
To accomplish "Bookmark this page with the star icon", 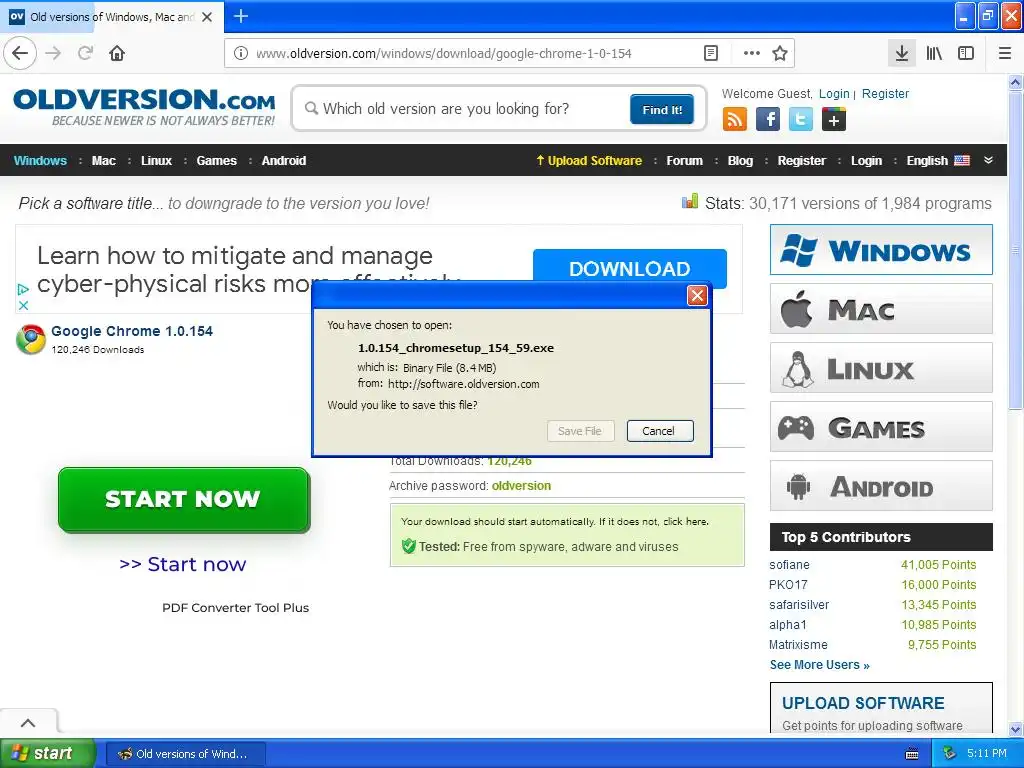I will pyautogui.click(x=780, y=54).
